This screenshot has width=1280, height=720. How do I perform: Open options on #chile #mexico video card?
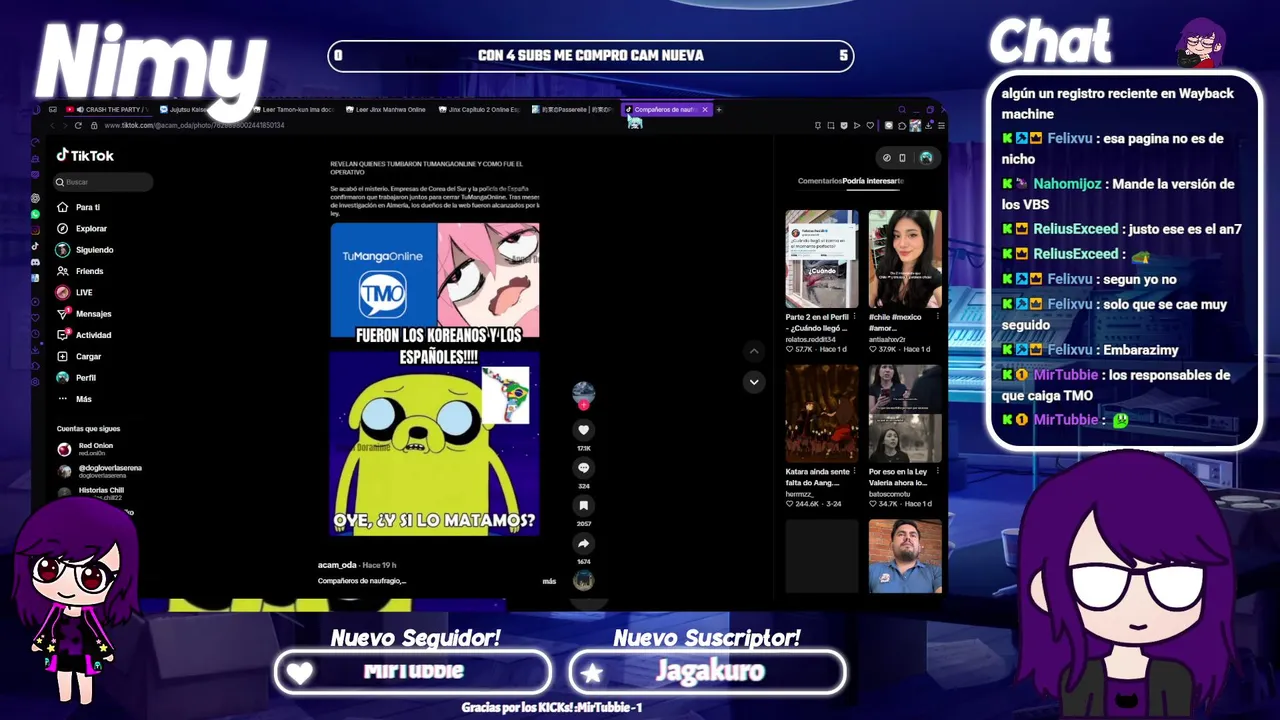[x=938, y=317]
